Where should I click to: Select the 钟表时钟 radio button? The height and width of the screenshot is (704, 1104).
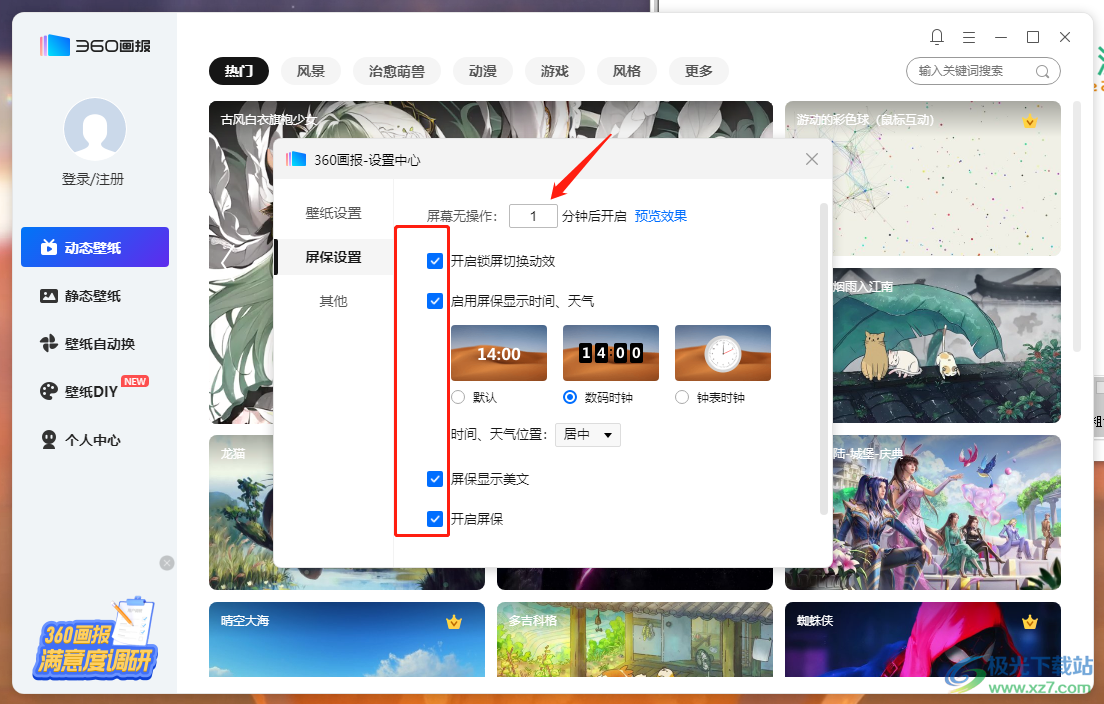(x=682, y=397)
